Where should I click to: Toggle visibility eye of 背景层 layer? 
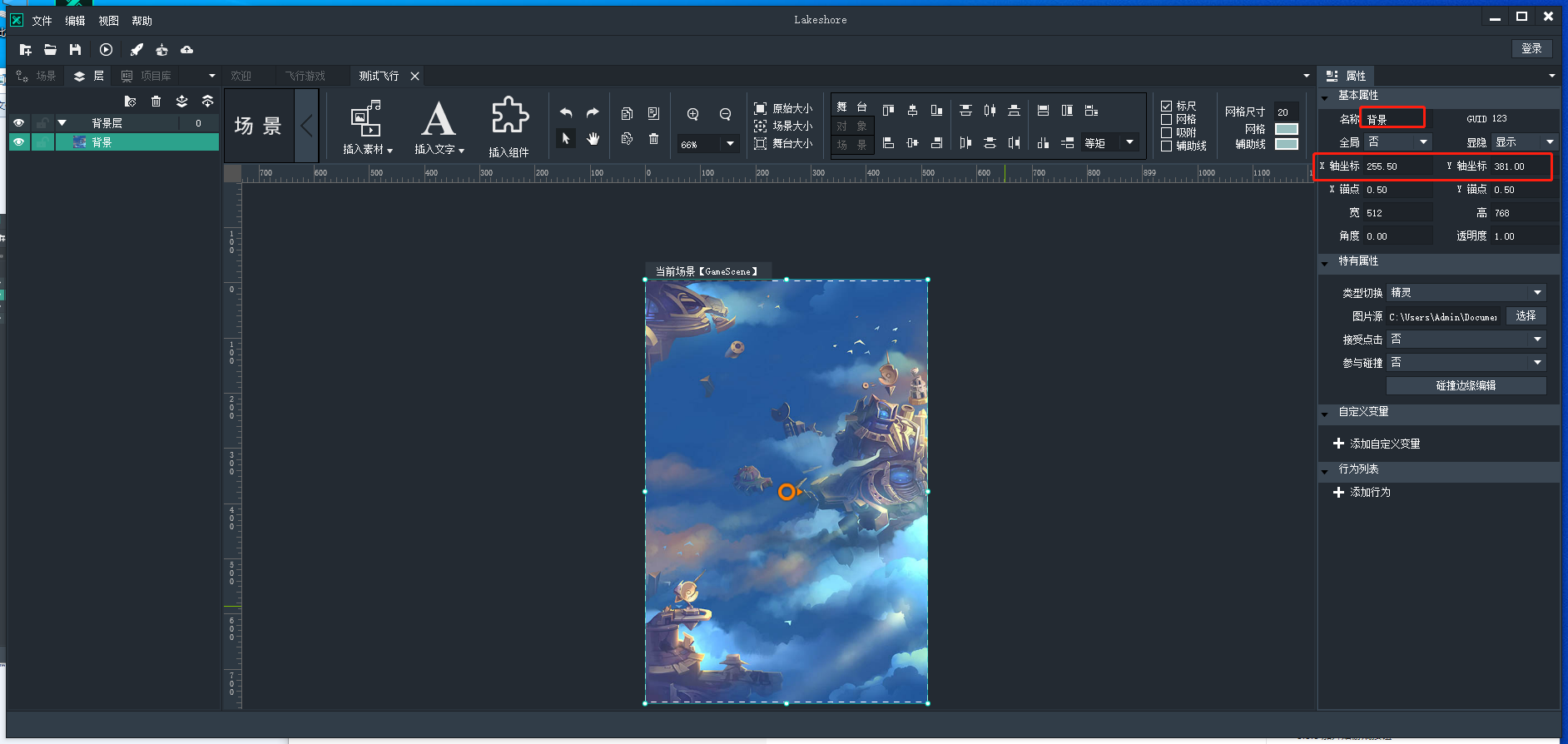18,123
